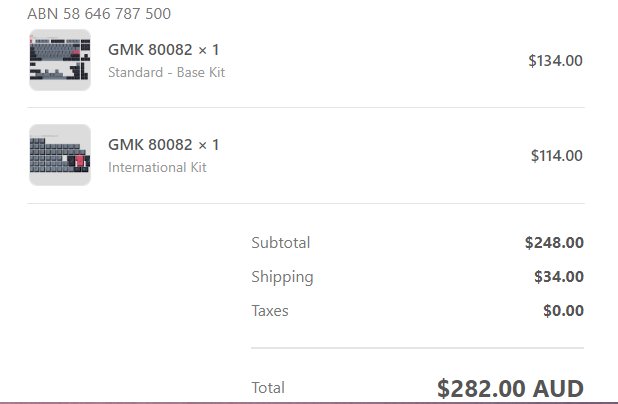Click the first GMK 80082 × 1 title
This screenshot has height=404, width=618.
[x=164, y=50]
